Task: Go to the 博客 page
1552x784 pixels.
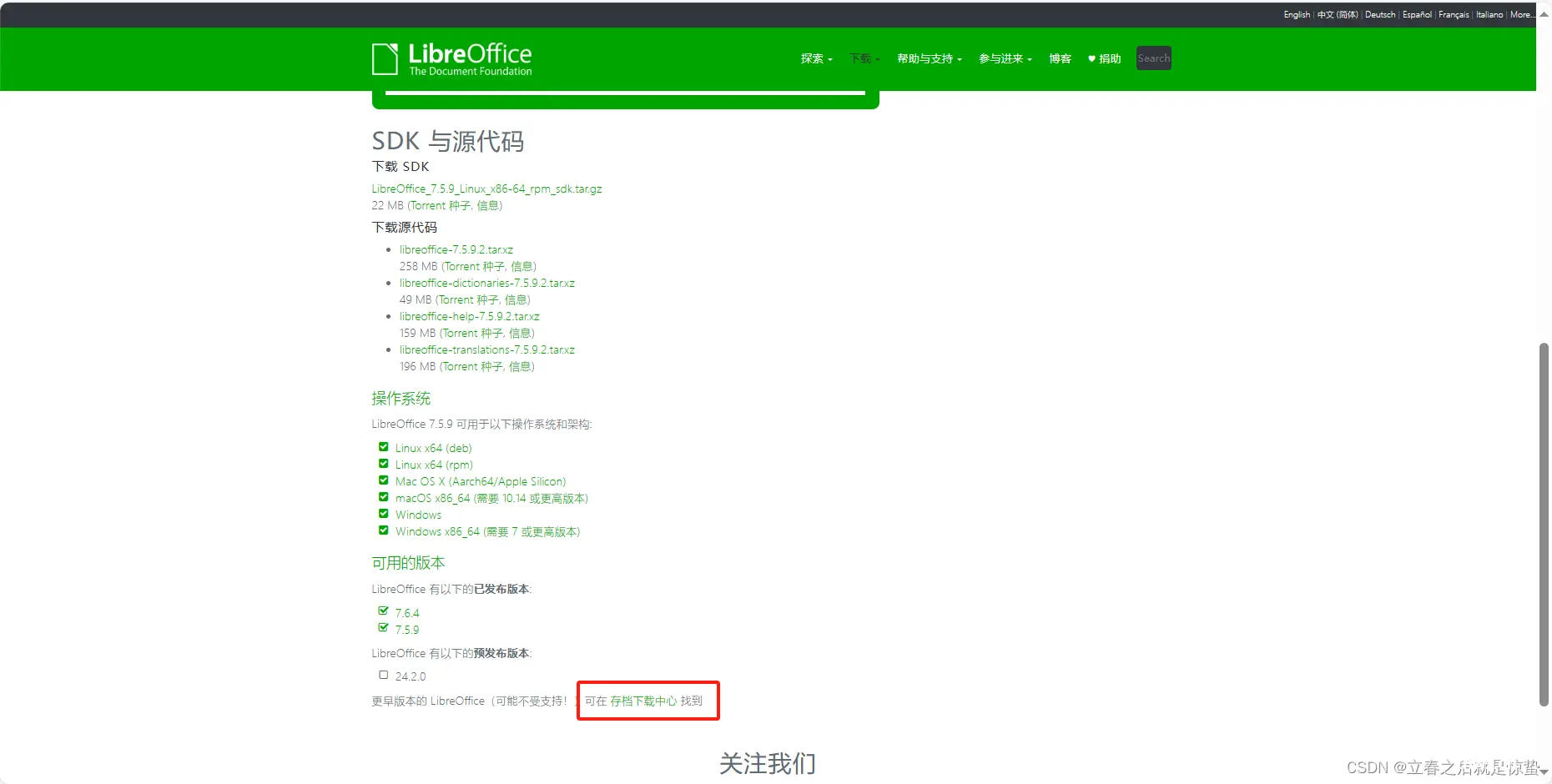Action: point(1060,58)
